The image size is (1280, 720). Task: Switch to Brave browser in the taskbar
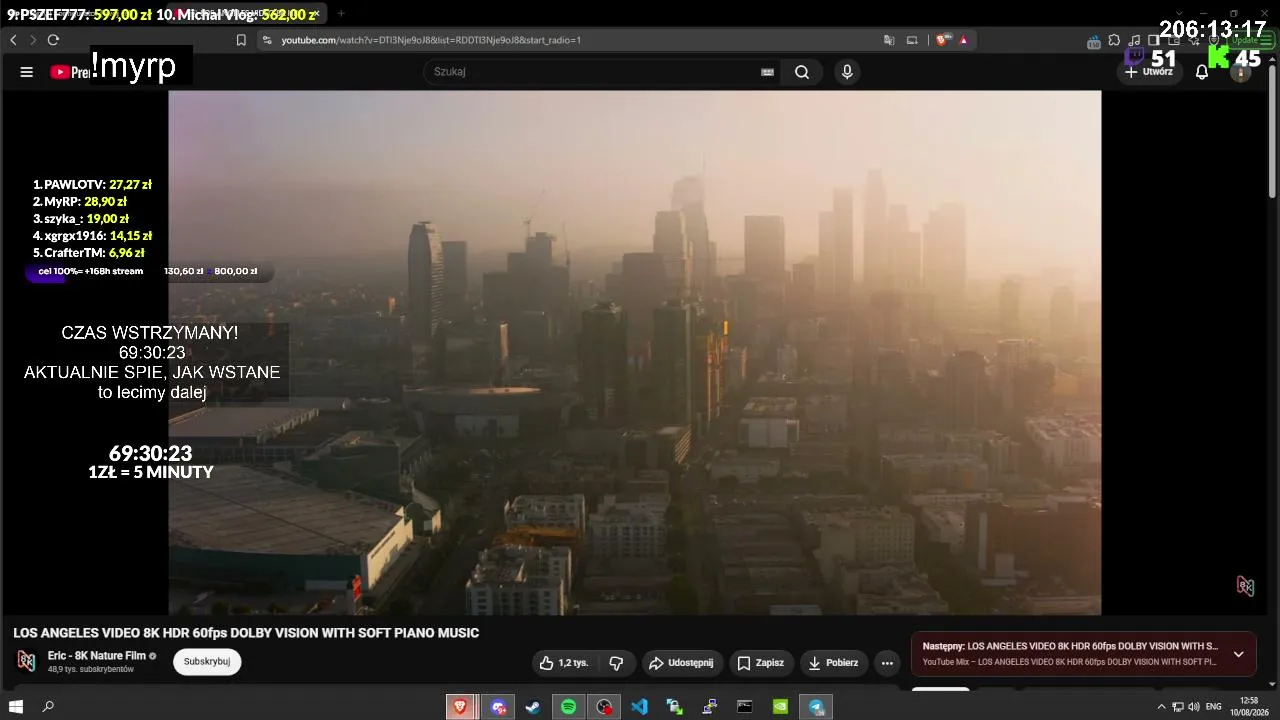pyautogui.click(x=460, y=707)
